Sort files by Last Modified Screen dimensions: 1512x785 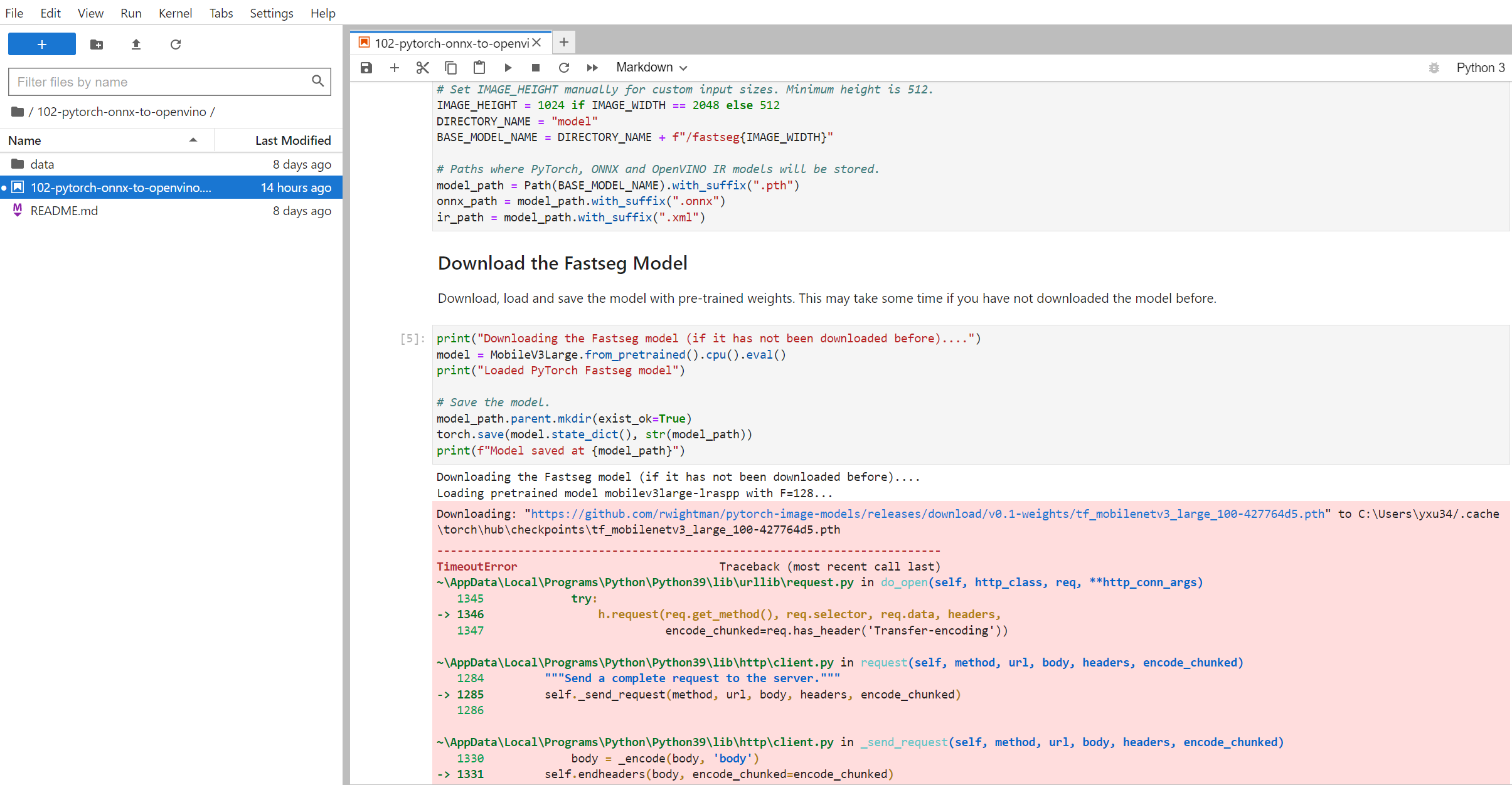tap(292, 140)
